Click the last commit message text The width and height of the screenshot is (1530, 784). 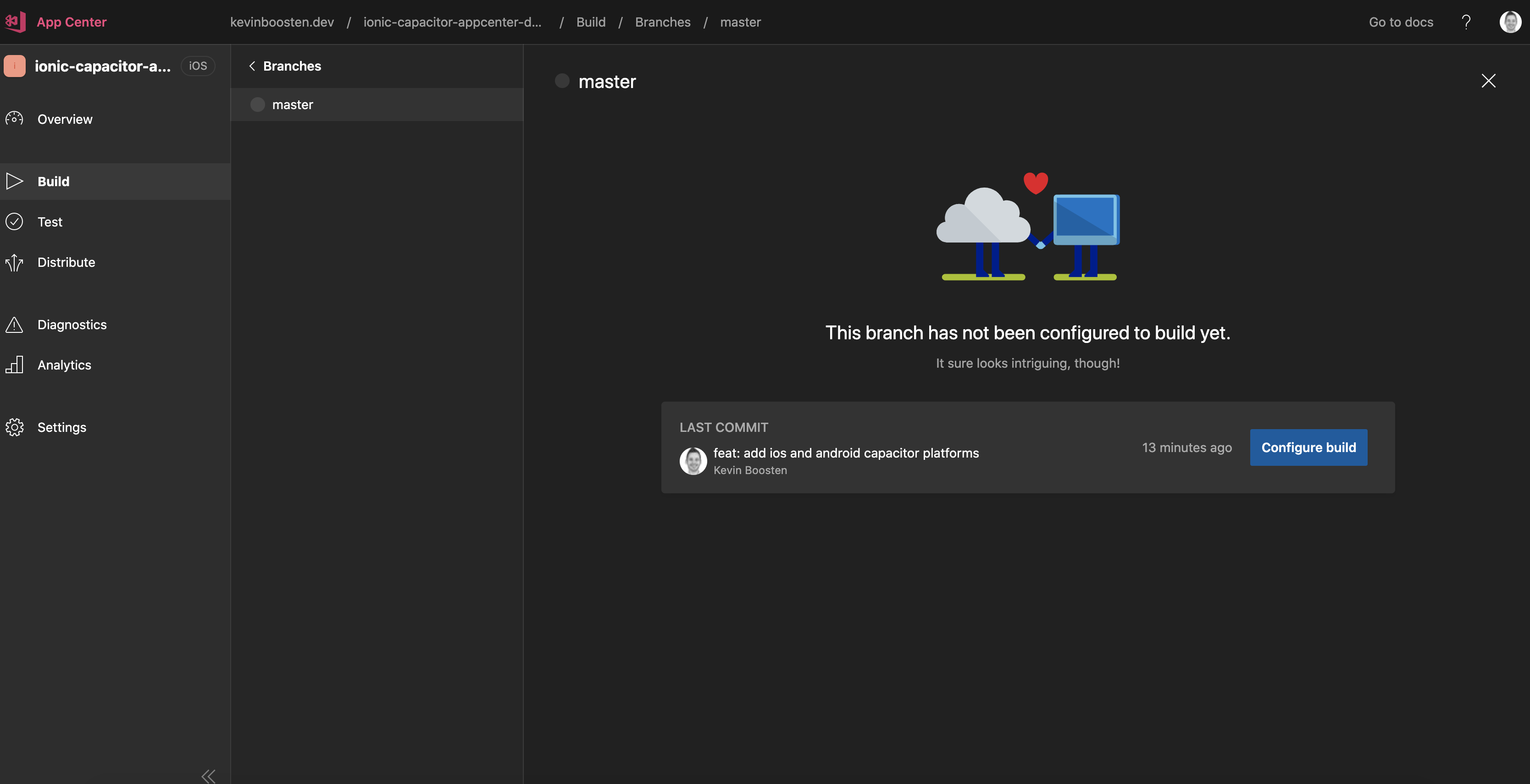(x=846, y=453)
